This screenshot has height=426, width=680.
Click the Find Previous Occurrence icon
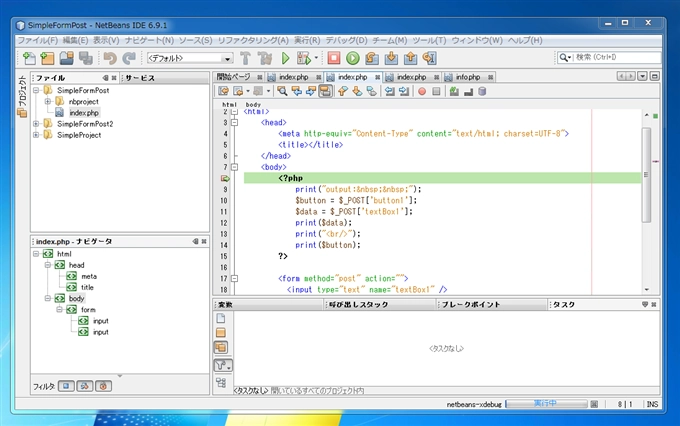(x=297, y=91)
